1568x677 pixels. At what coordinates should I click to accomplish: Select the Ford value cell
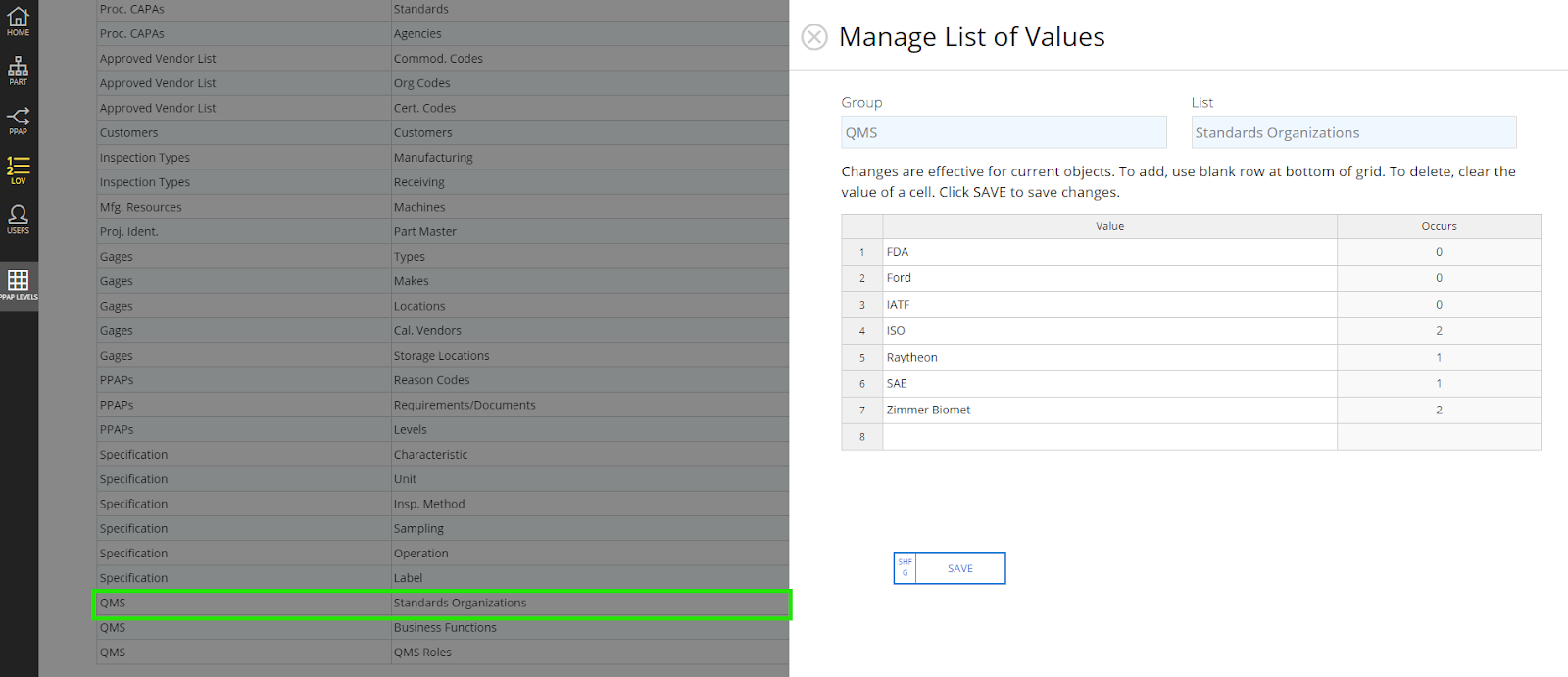(1109, 278)
